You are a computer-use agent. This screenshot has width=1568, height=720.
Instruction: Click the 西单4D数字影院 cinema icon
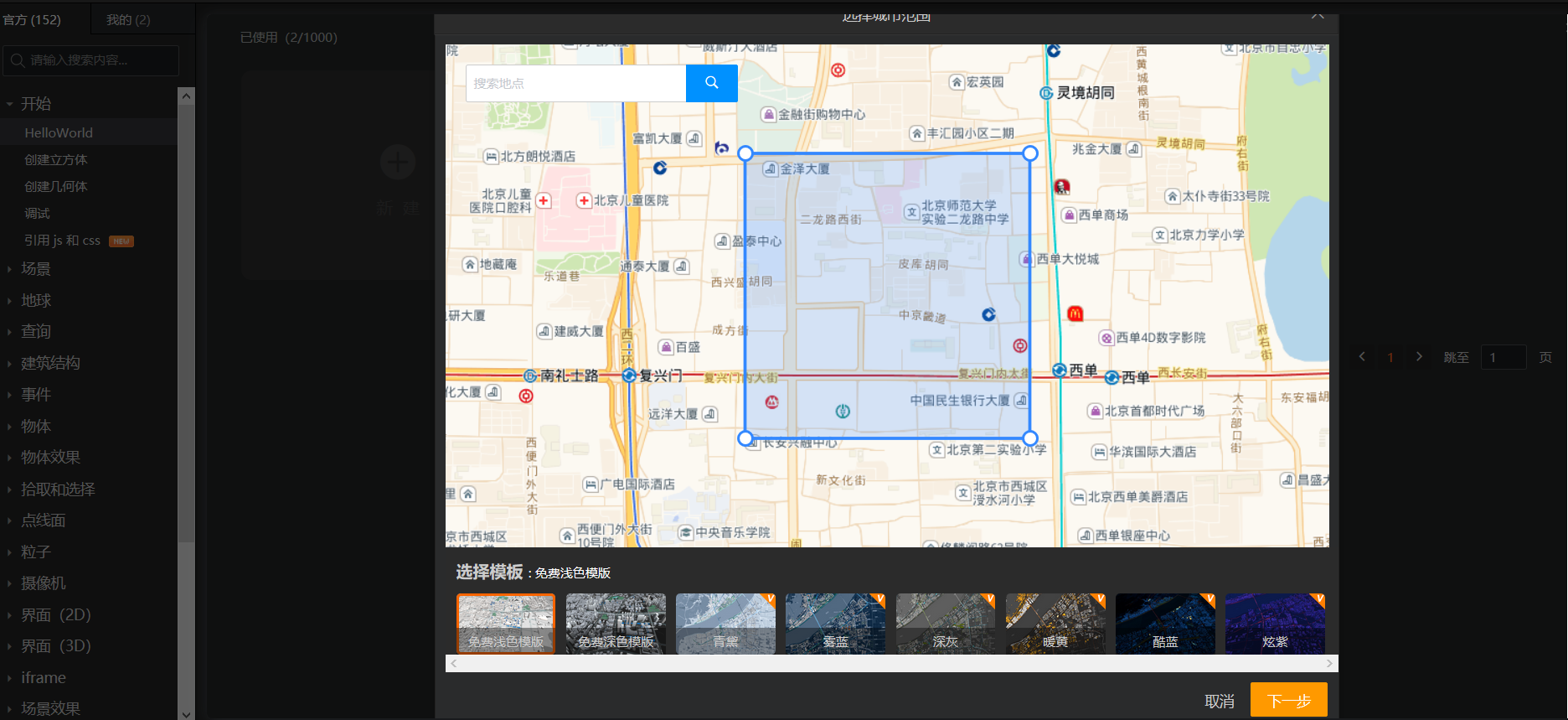(1106, 338)
